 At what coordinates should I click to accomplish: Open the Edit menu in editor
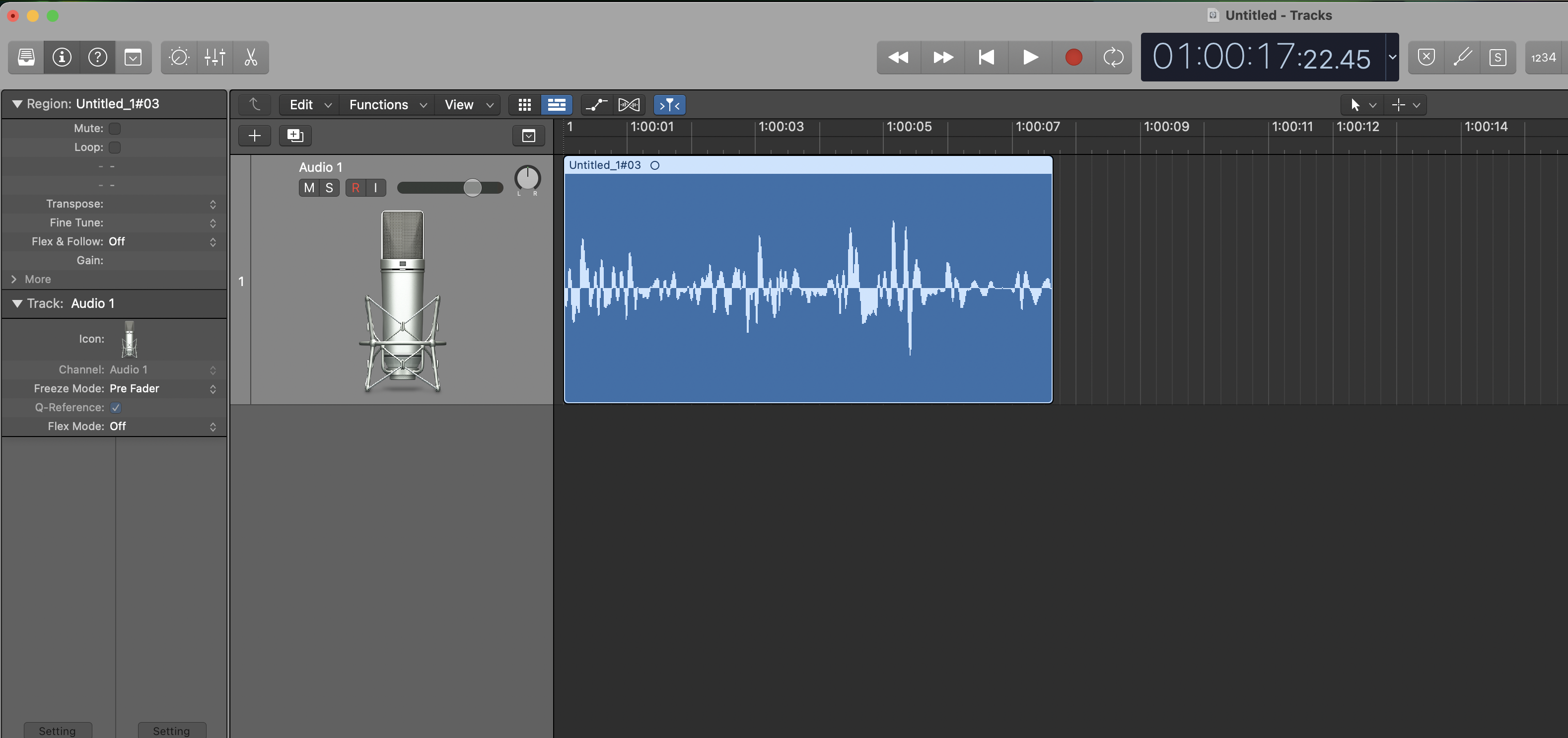[307, 104]
